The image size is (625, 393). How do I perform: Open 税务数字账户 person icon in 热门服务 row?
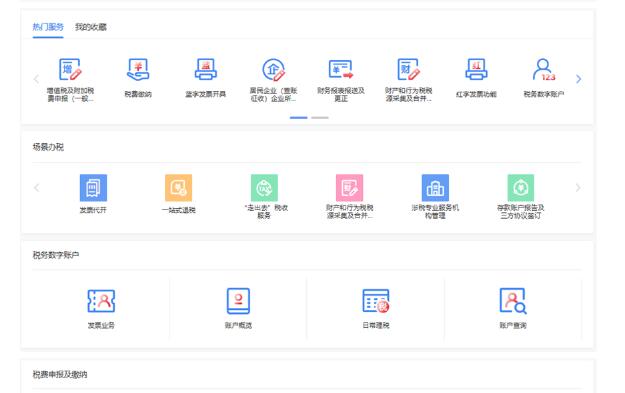[x=544, y=69]
